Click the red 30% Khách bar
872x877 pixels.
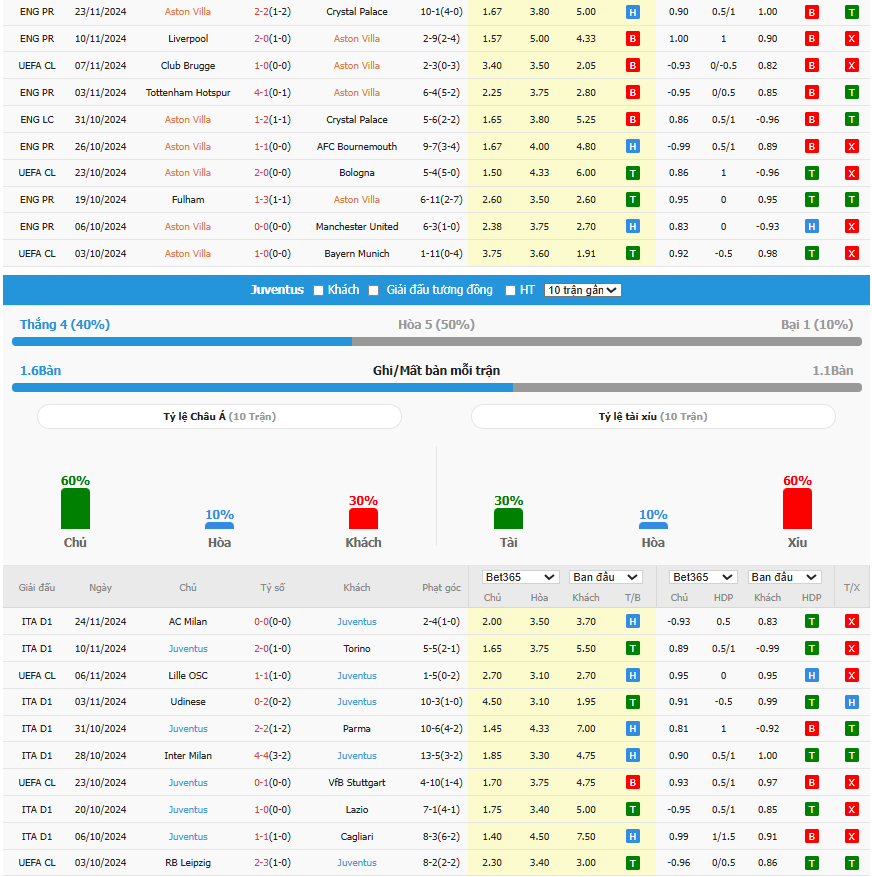[363, 518]
